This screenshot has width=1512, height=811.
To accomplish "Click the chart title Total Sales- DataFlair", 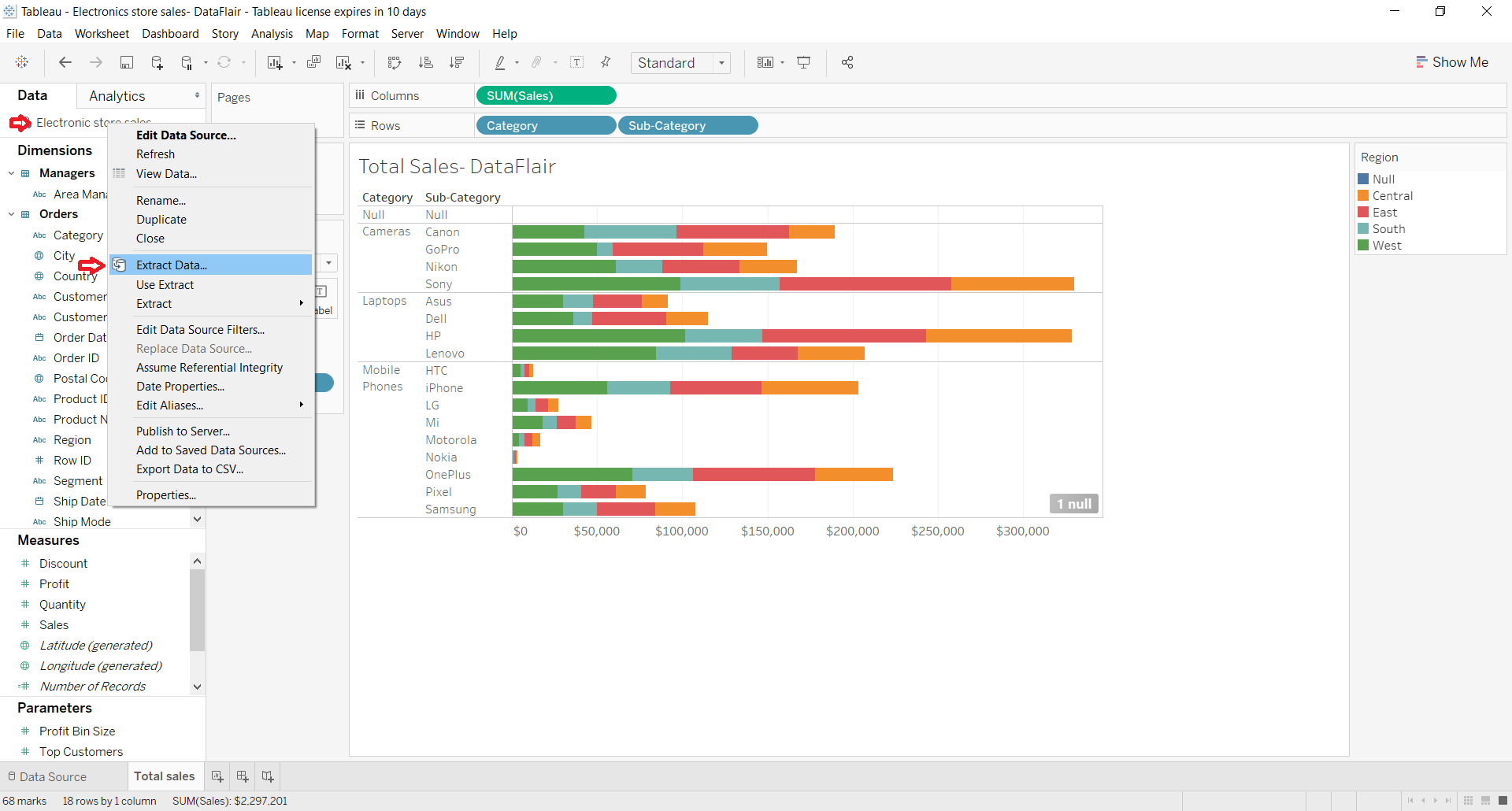I will coord(457,166).
